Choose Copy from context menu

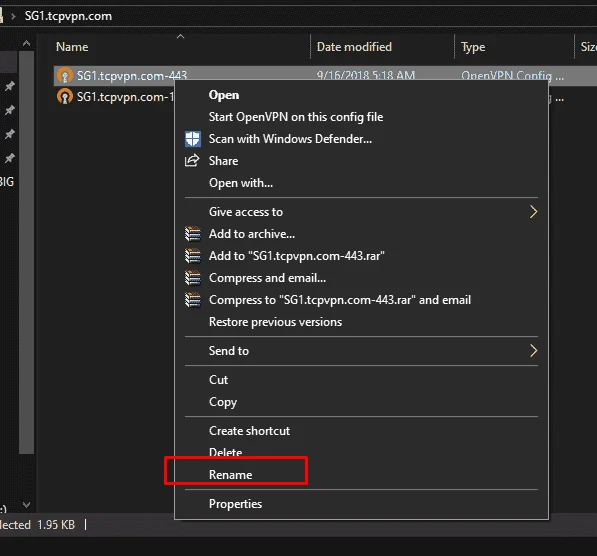pos(361,402)
